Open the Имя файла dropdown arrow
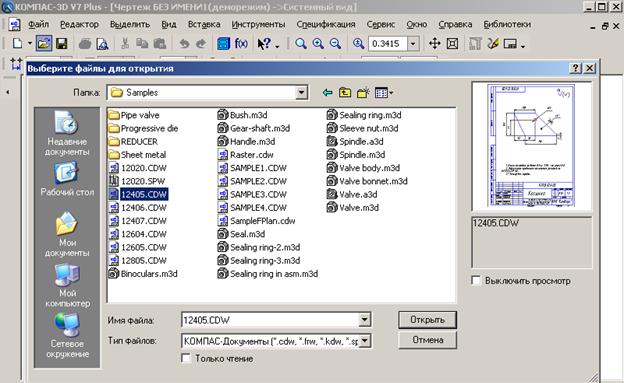624x383 pixels. point(364,320)
